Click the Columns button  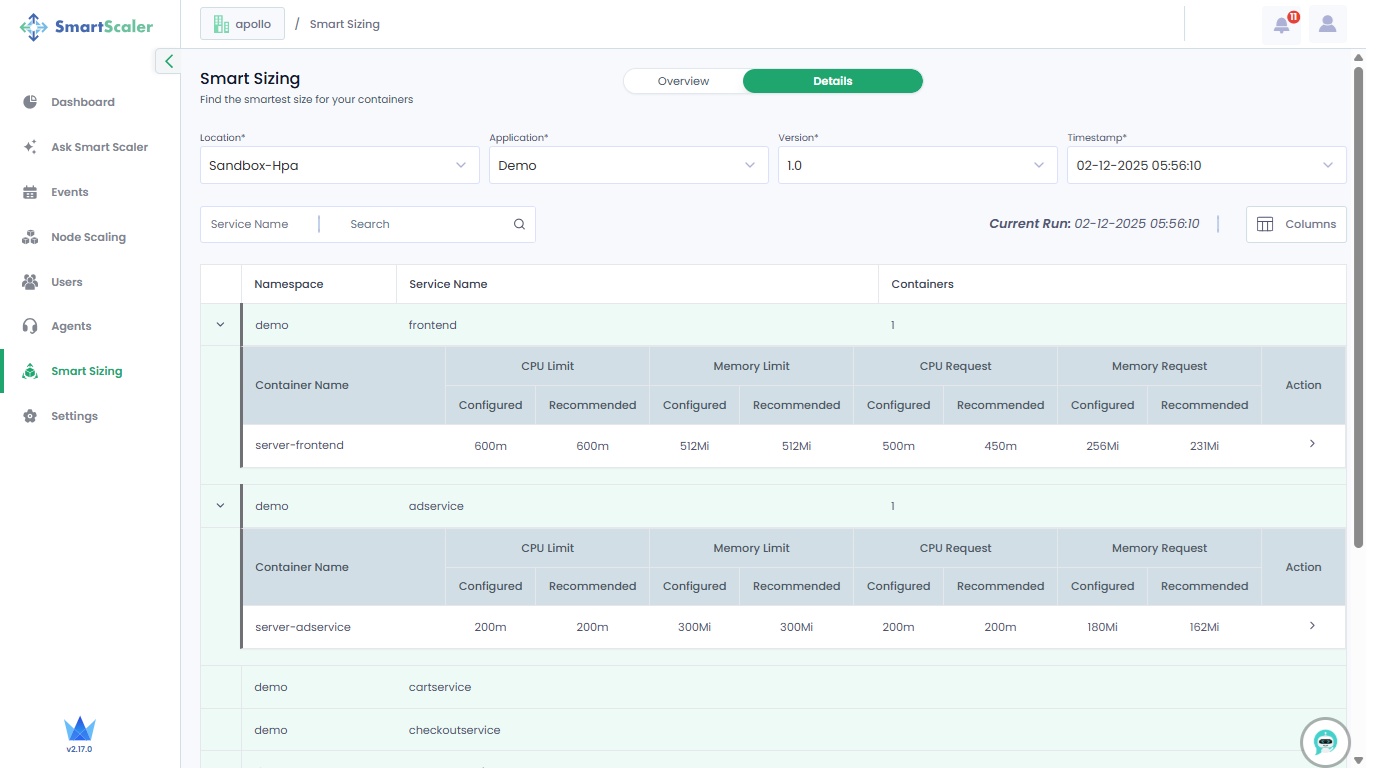(1296, 225)
